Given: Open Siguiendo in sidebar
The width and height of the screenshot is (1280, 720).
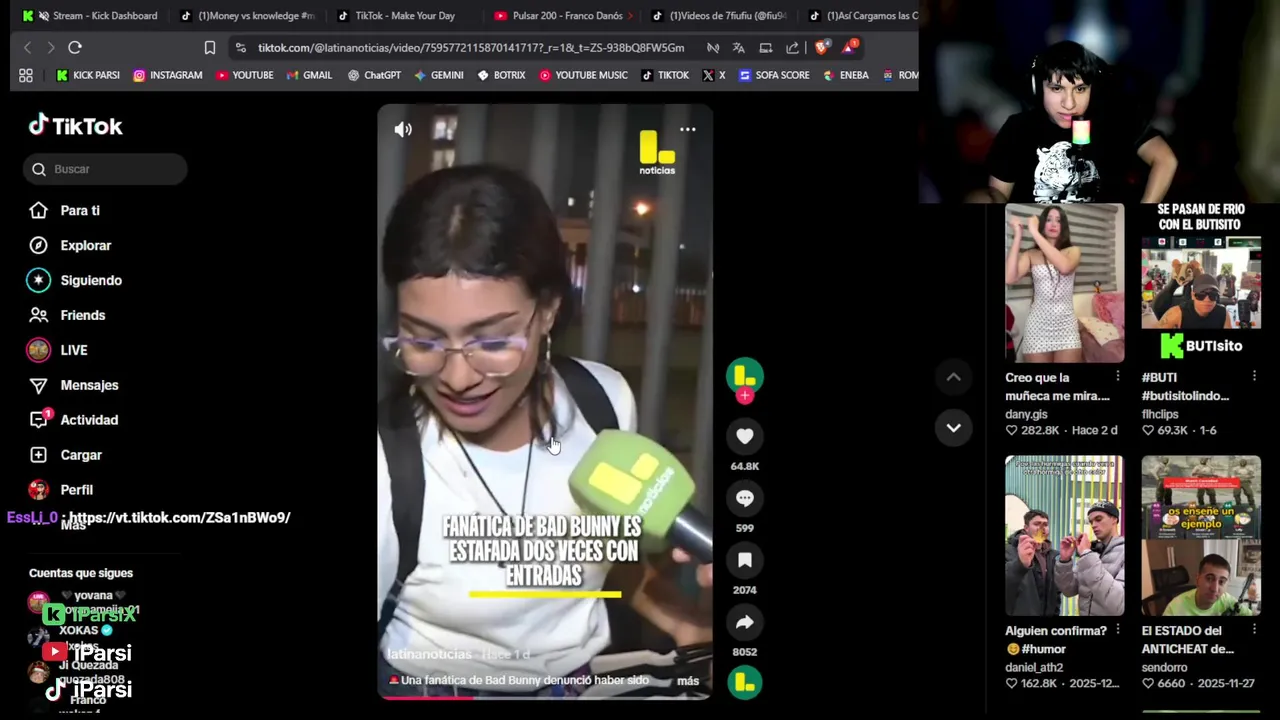Looking at the screenshot, I should coord(90,280).
